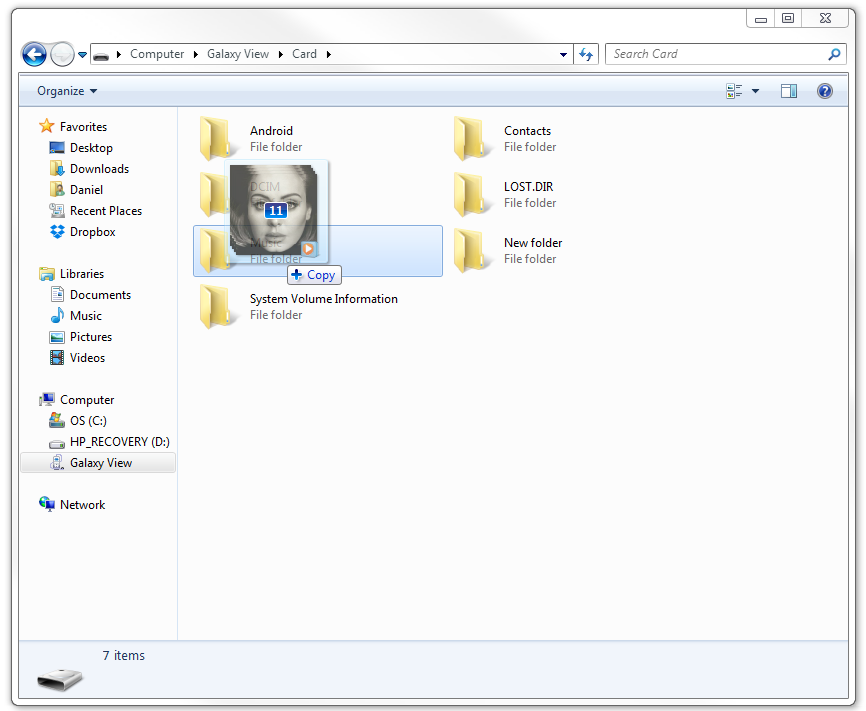Open Daniel folder in Favorites
866x711 pixels.
click(86, 190)
